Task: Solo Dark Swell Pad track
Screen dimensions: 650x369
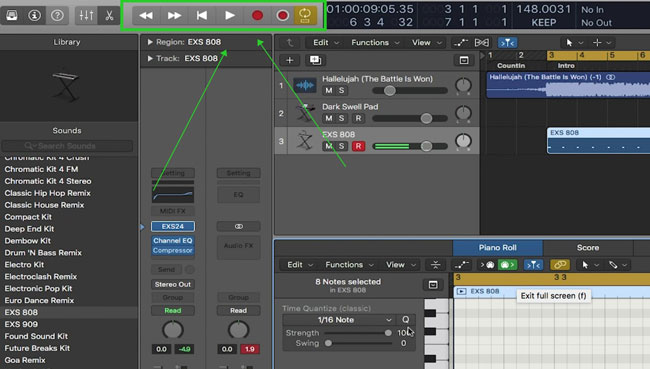Action: pos(341,118)
